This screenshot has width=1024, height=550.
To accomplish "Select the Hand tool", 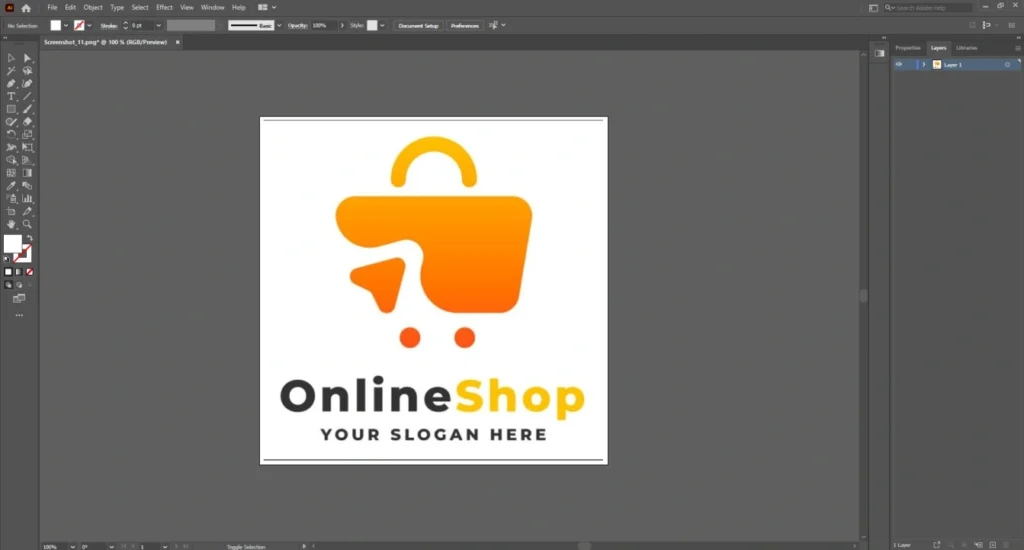I will [11, 224].
